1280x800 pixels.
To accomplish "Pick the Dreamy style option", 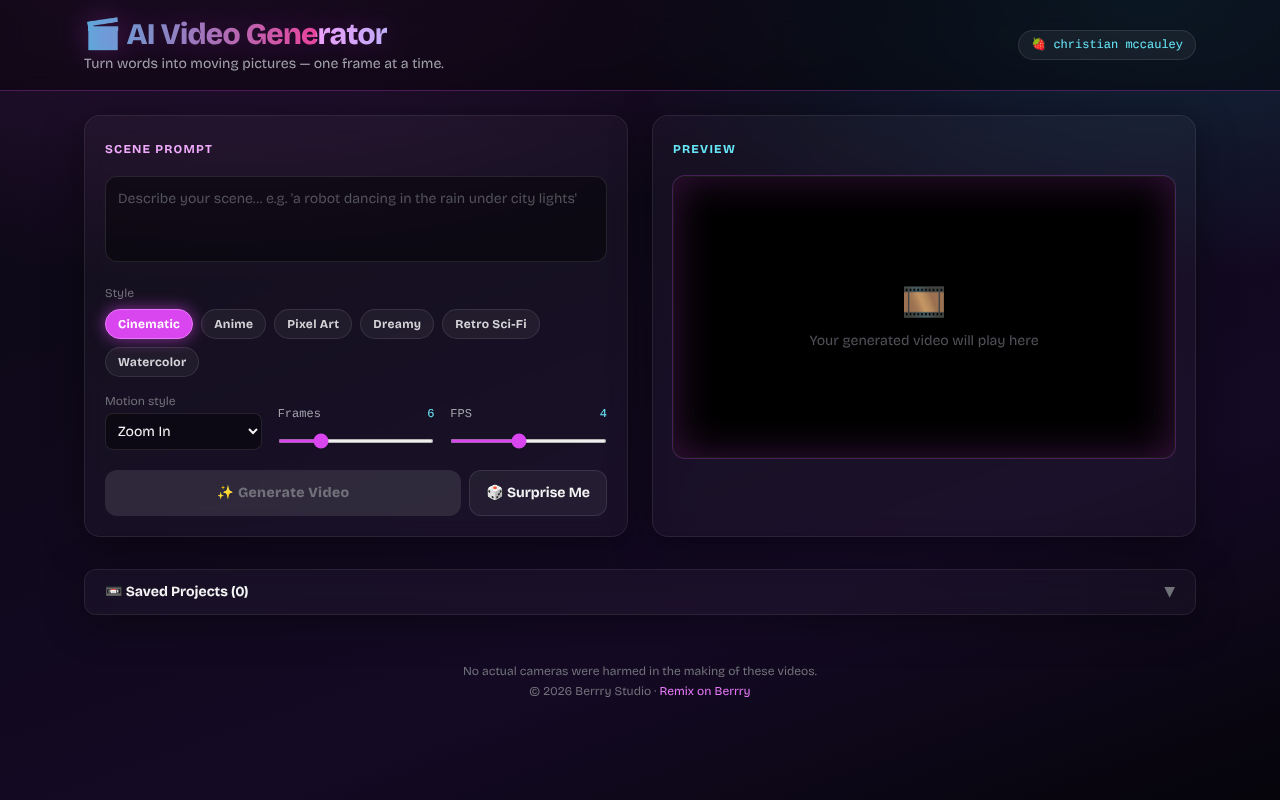I will (x=397, y=324).
